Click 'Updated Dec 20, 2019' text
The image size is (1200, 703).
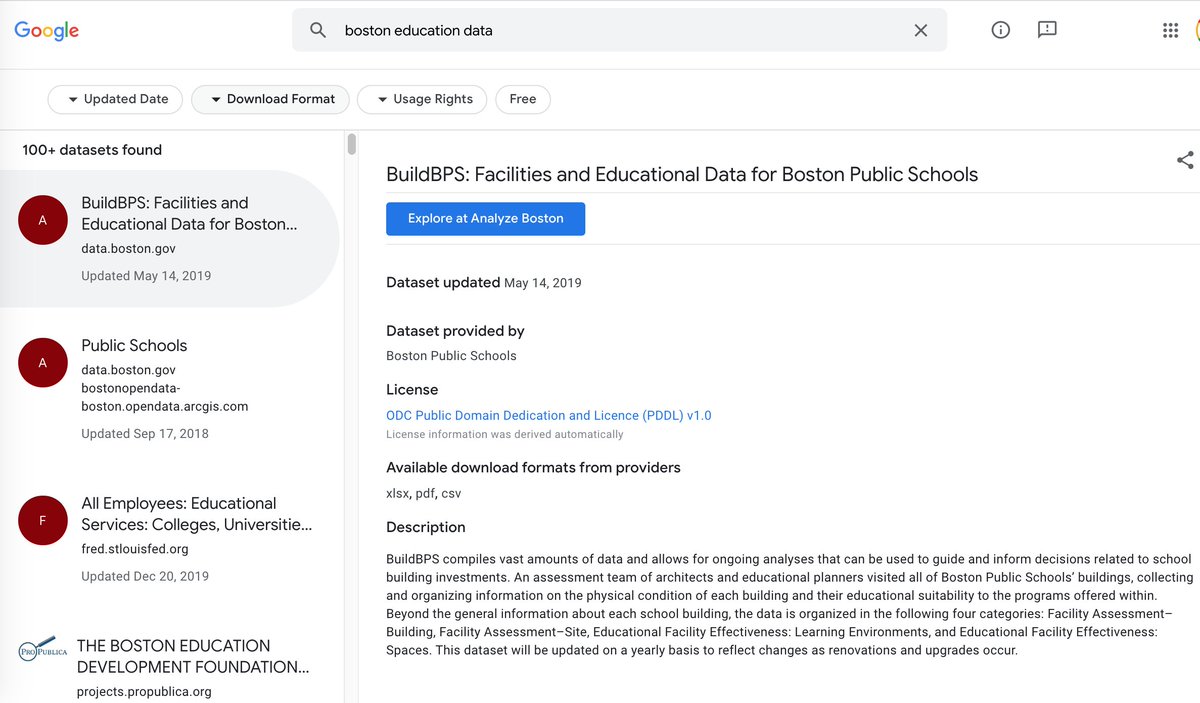pos(146,576)
